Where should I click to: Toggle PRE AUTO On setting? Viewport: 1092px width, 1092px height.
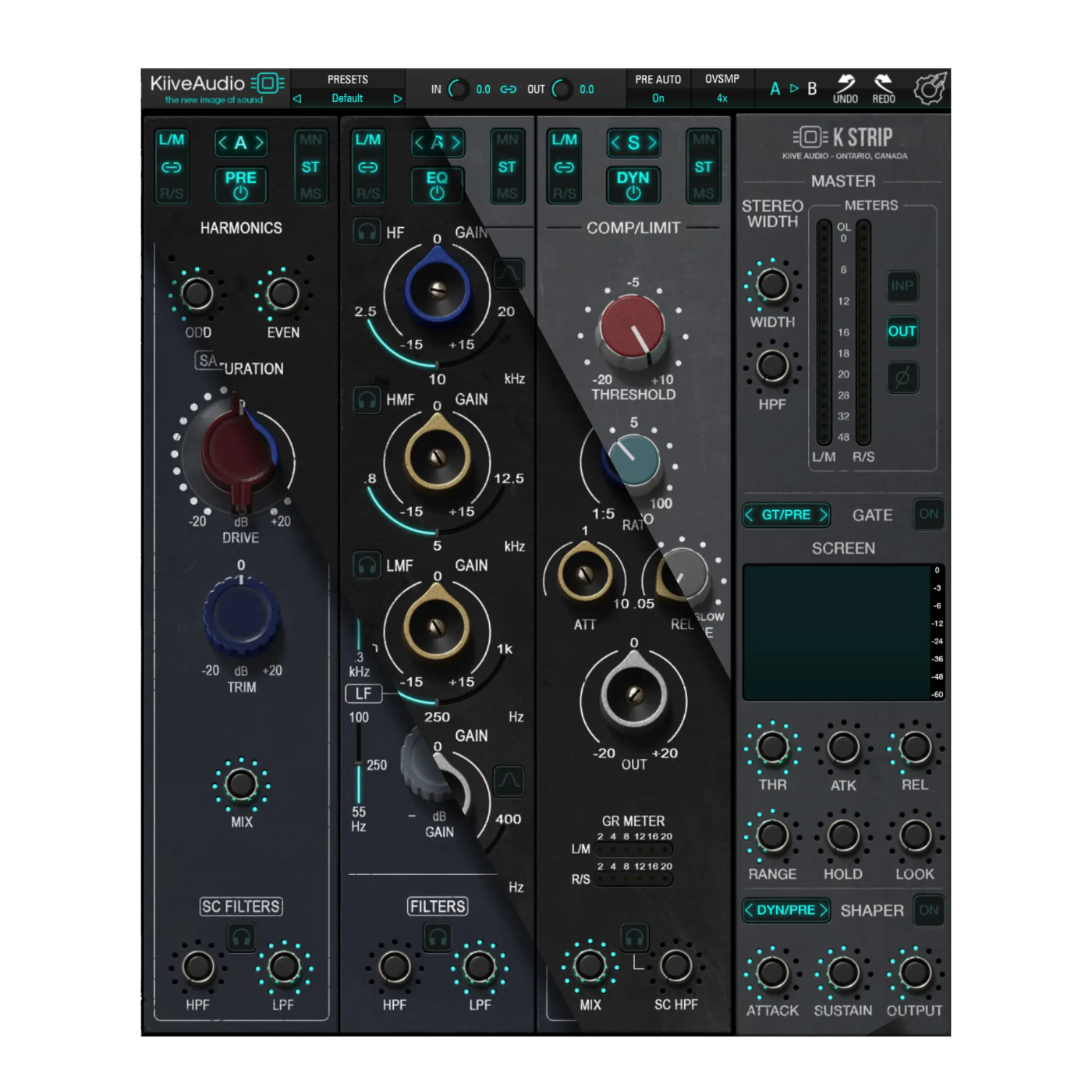pos(658,99)
